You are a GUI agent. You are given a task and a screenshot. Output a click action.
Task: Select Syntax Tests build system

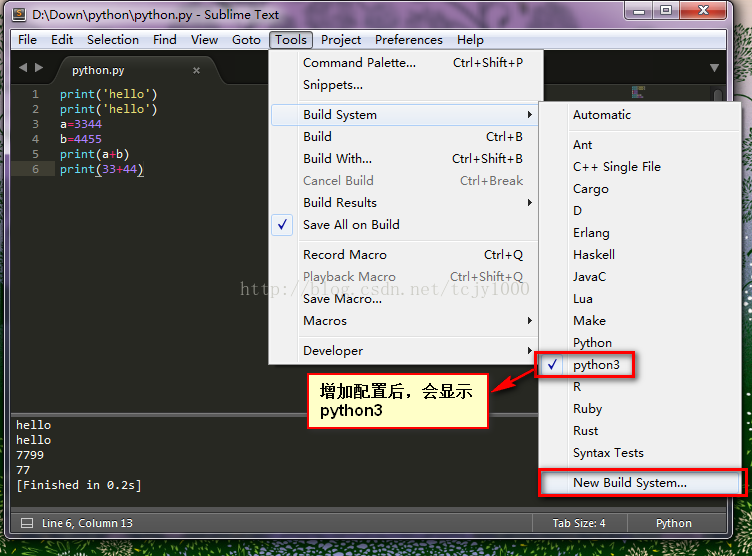coord(640,453)
